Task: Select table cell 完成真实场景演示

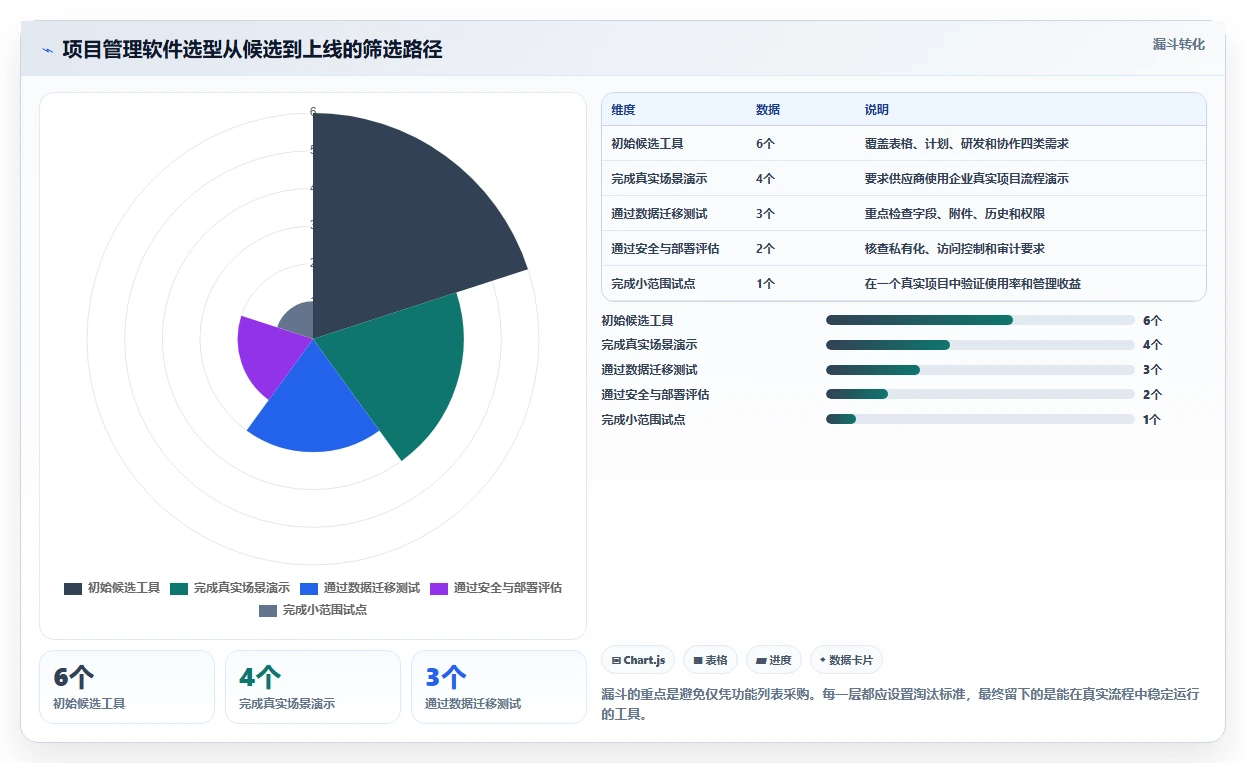Action: click(659, 179)
